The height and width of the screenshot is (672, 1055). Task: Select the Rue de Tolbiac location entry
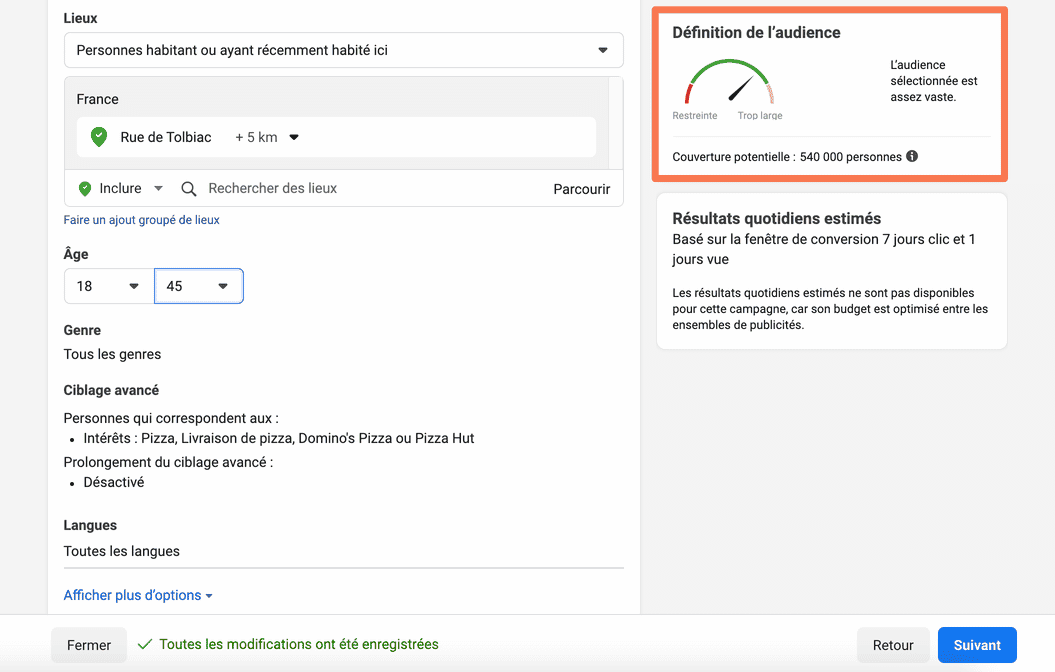[x=166, y=137]
